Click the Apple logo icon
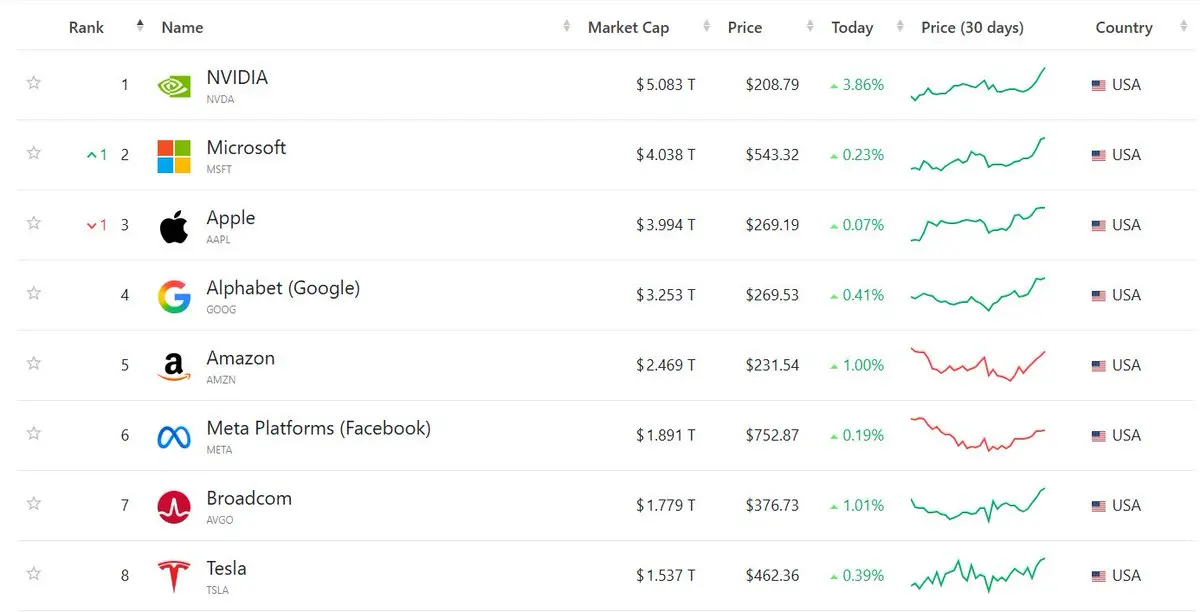 (x=174, y=227)
